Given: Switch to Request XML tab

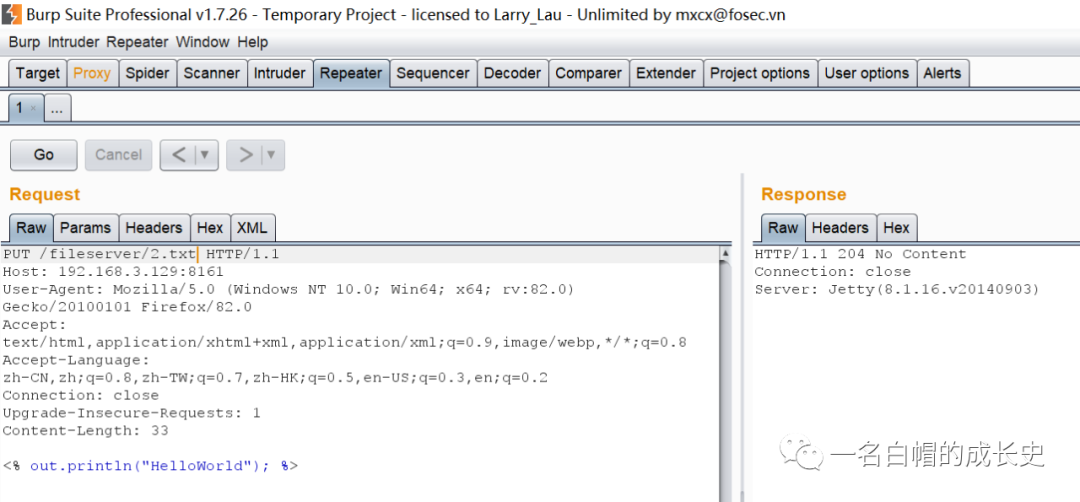Looking at the screenshot, I should pos(253,228).
